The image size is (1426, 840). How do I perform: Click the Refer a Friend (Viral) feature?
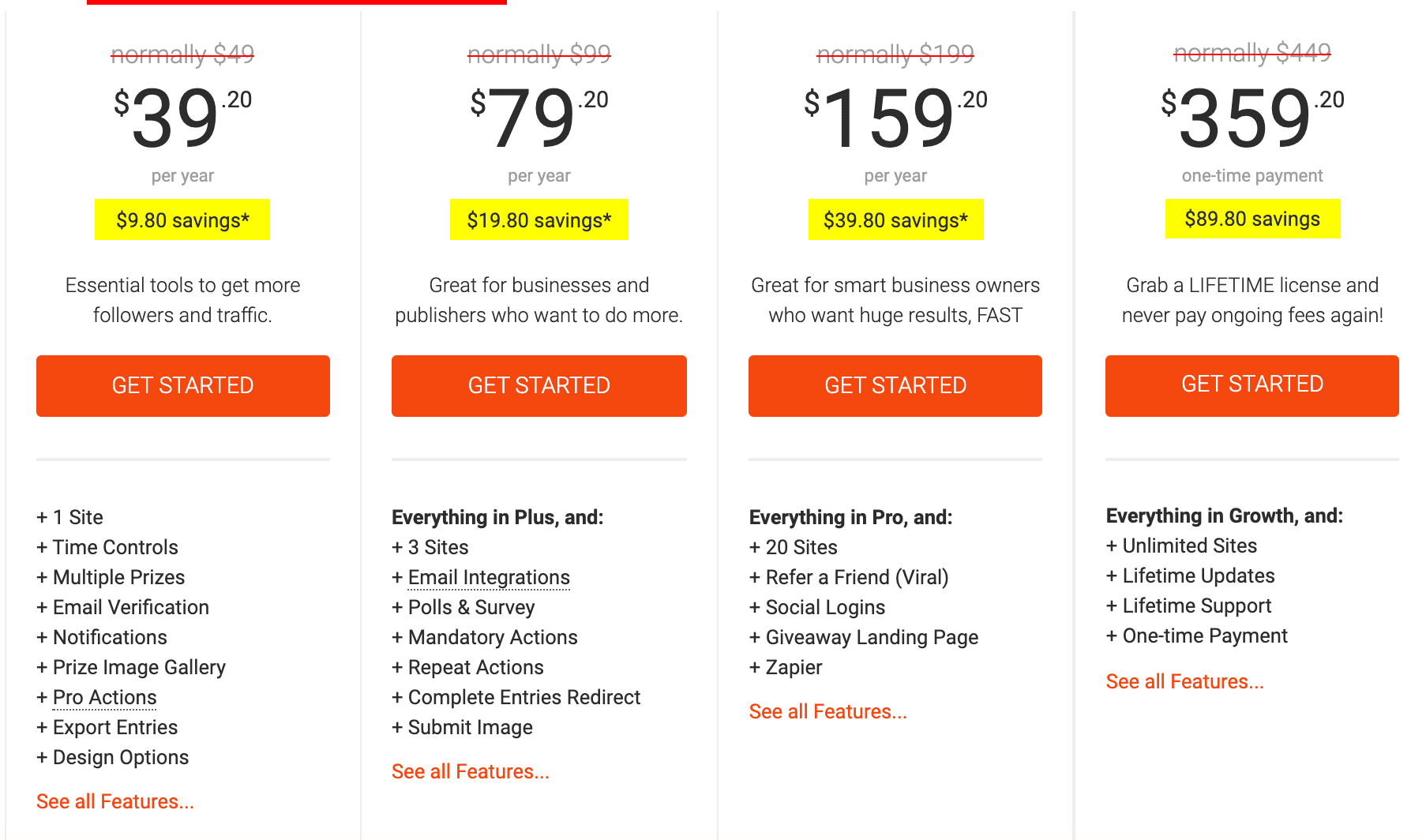point(857,577)
